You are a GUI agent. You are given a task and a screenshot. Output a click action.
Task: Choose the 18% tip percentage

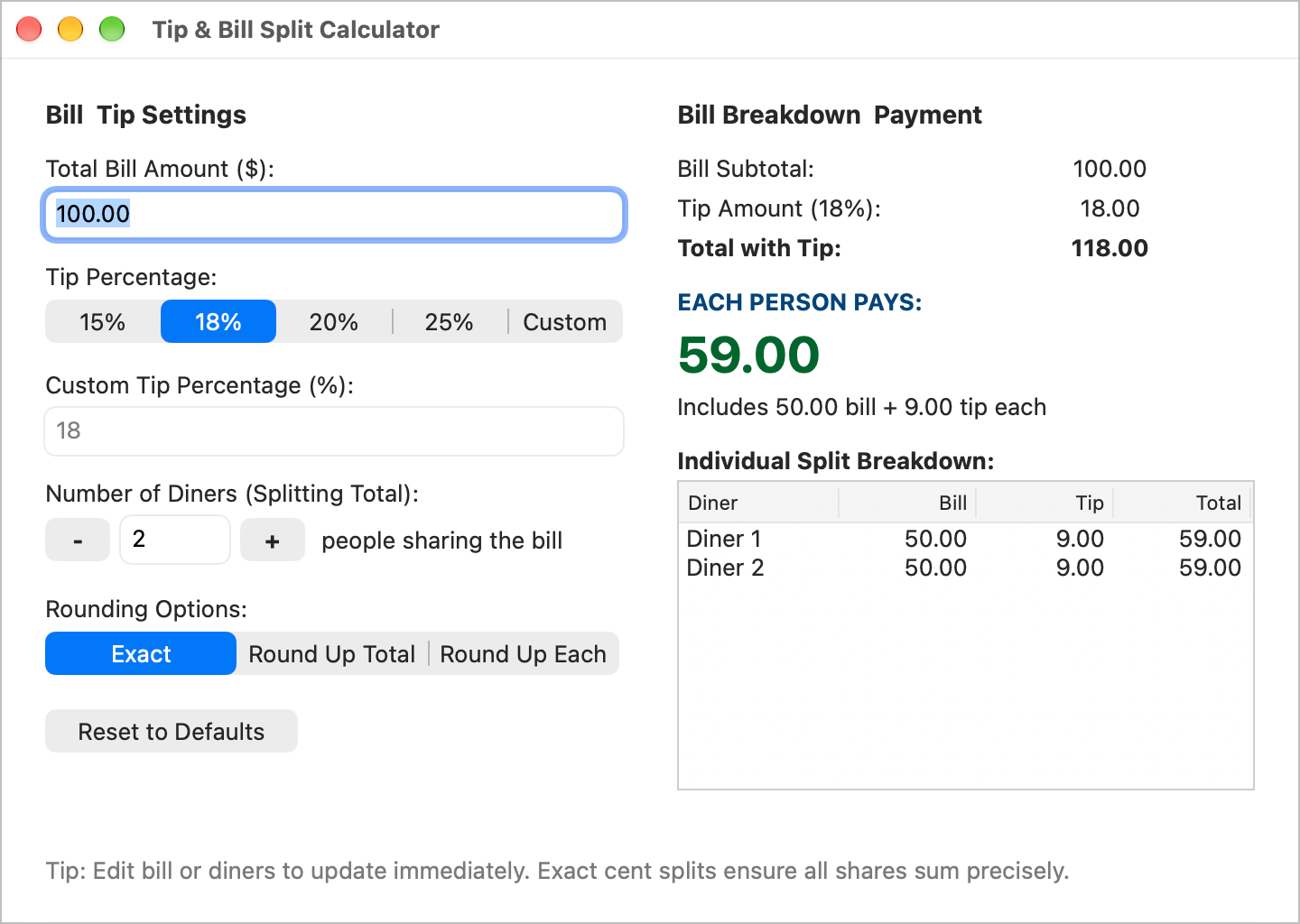(x=218, y=322)
